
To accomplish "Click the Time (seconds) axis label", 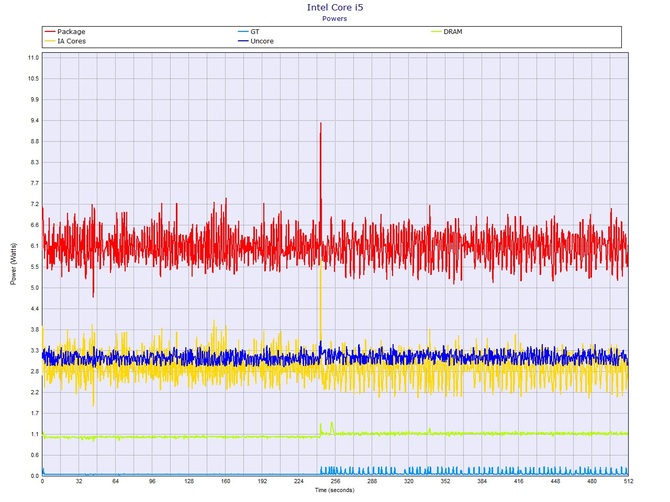I will tap(335, 490).
